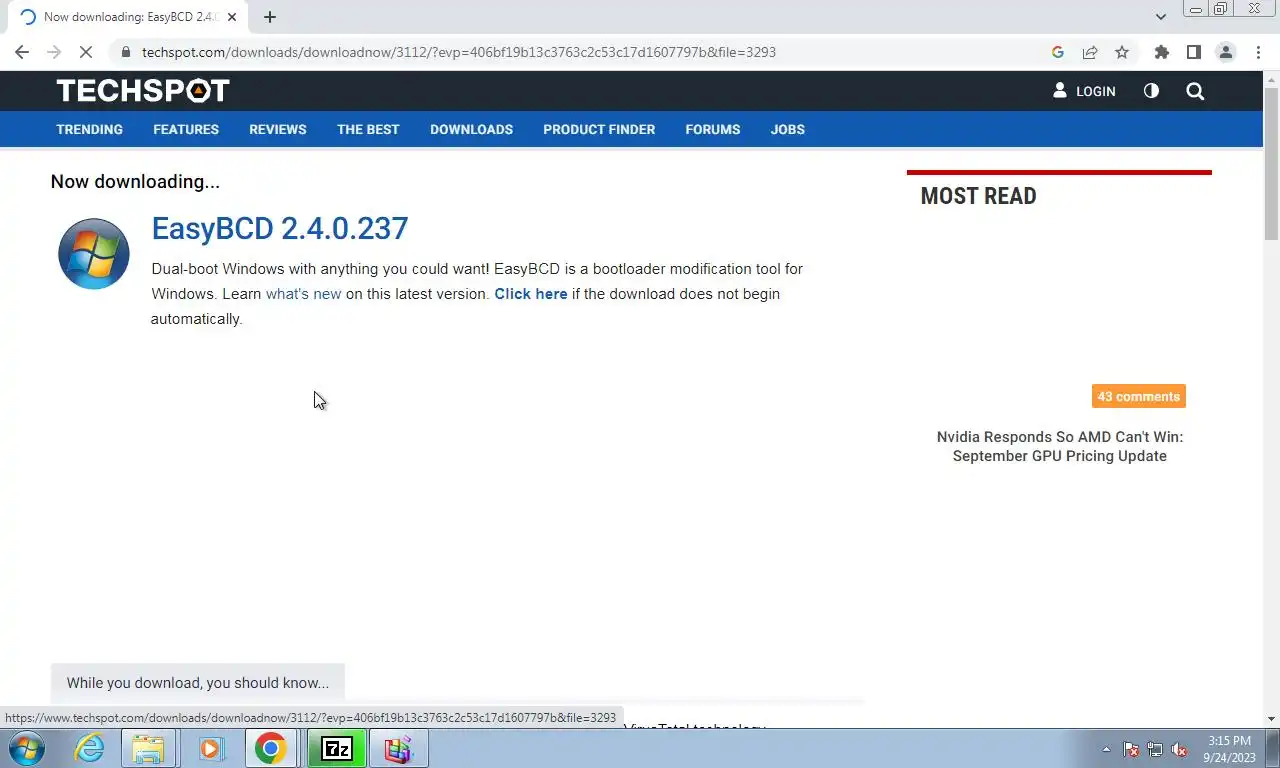This screenshot has height=768, width=1280.
Task: Open the DOWNLOADS menu item
Action: [x=471, y=129]
